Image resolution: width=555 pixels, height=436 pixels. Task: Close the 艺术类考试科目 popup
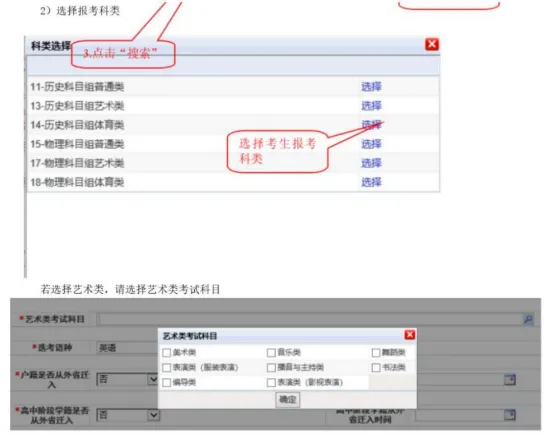click(410, 334)
